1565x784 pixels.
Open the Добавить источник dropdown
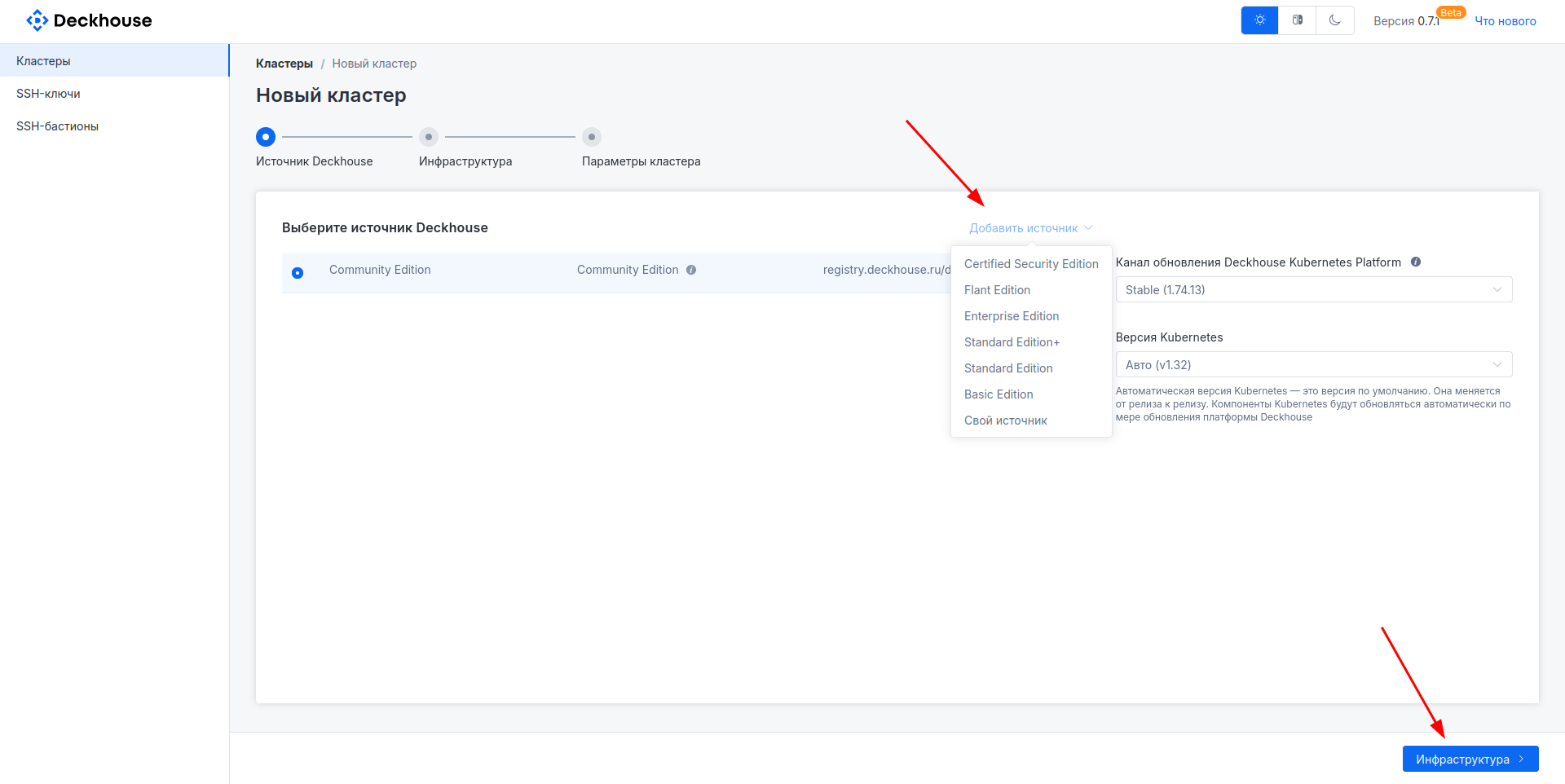click(x=1030, y=228)
